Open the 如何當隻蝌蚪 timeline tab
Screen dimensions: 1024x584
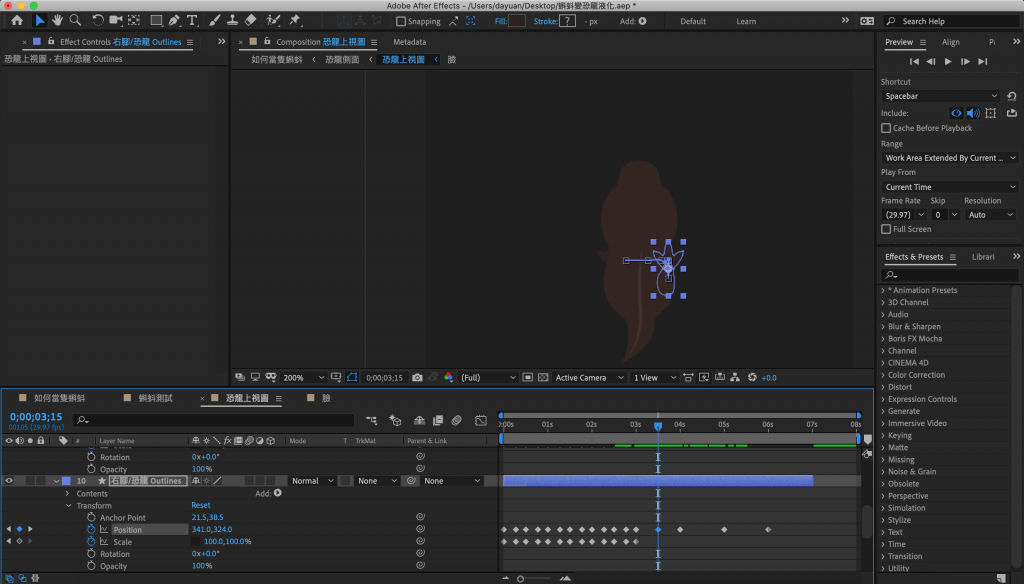59,398
